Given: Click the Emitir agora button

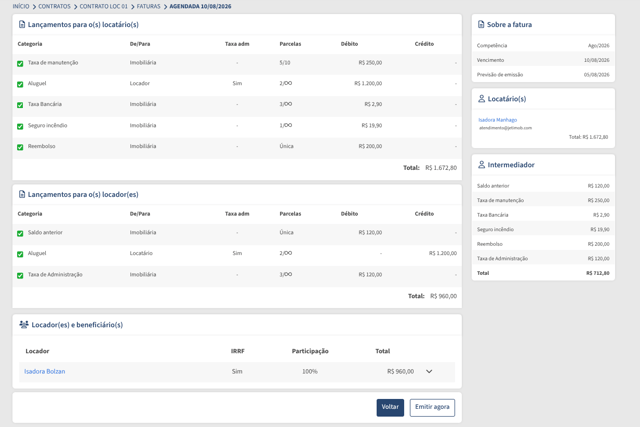Looking at the screenshot, I should [x=432, y=407].
